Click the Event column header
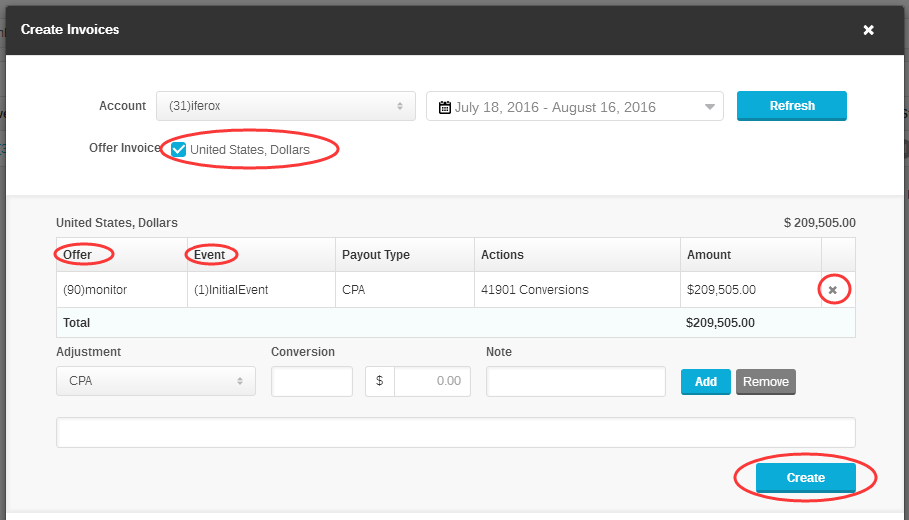 point(209,255)
